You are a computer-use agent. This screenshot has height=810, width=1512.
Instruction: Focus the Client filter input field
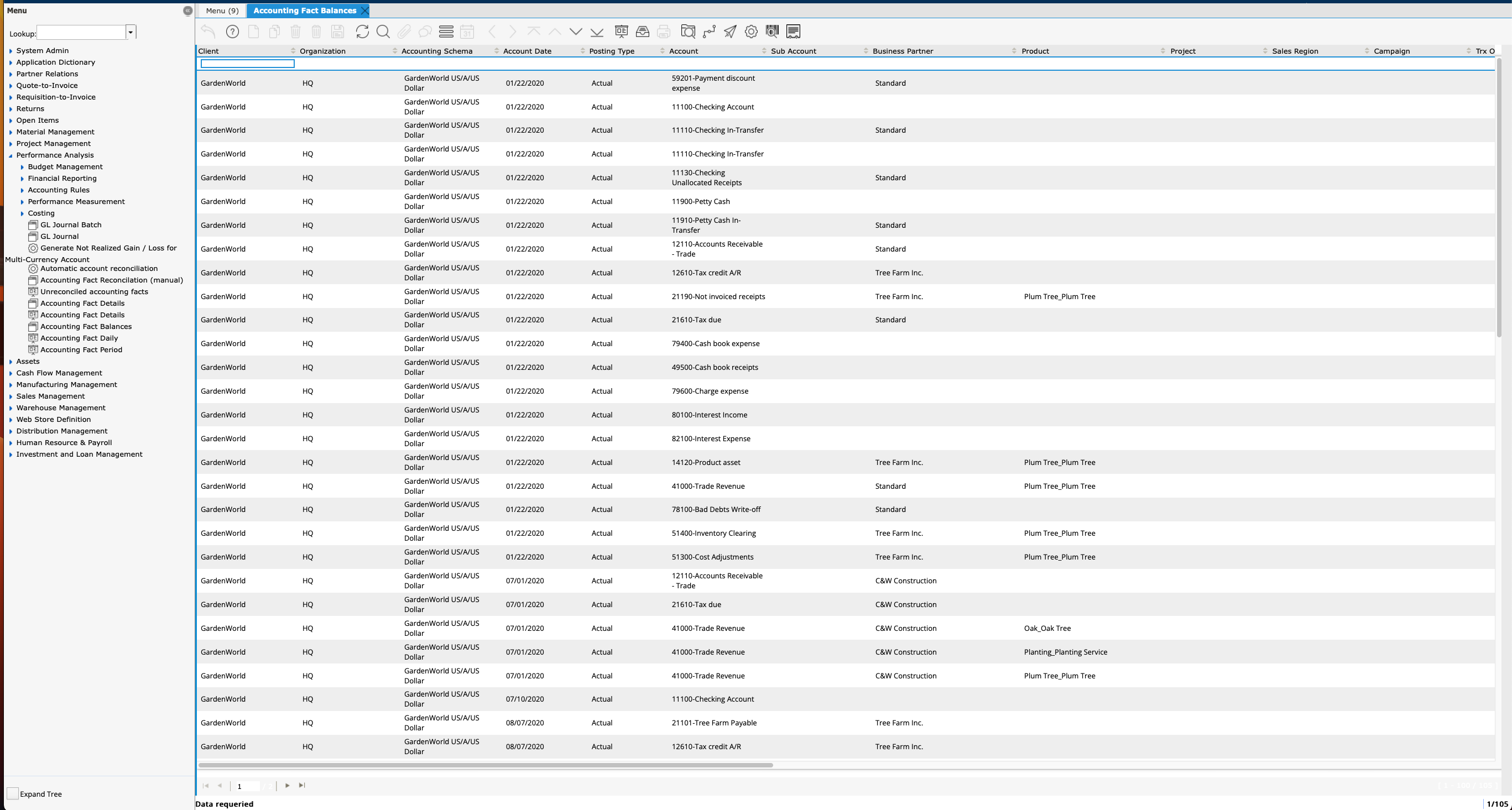[247, 64]
